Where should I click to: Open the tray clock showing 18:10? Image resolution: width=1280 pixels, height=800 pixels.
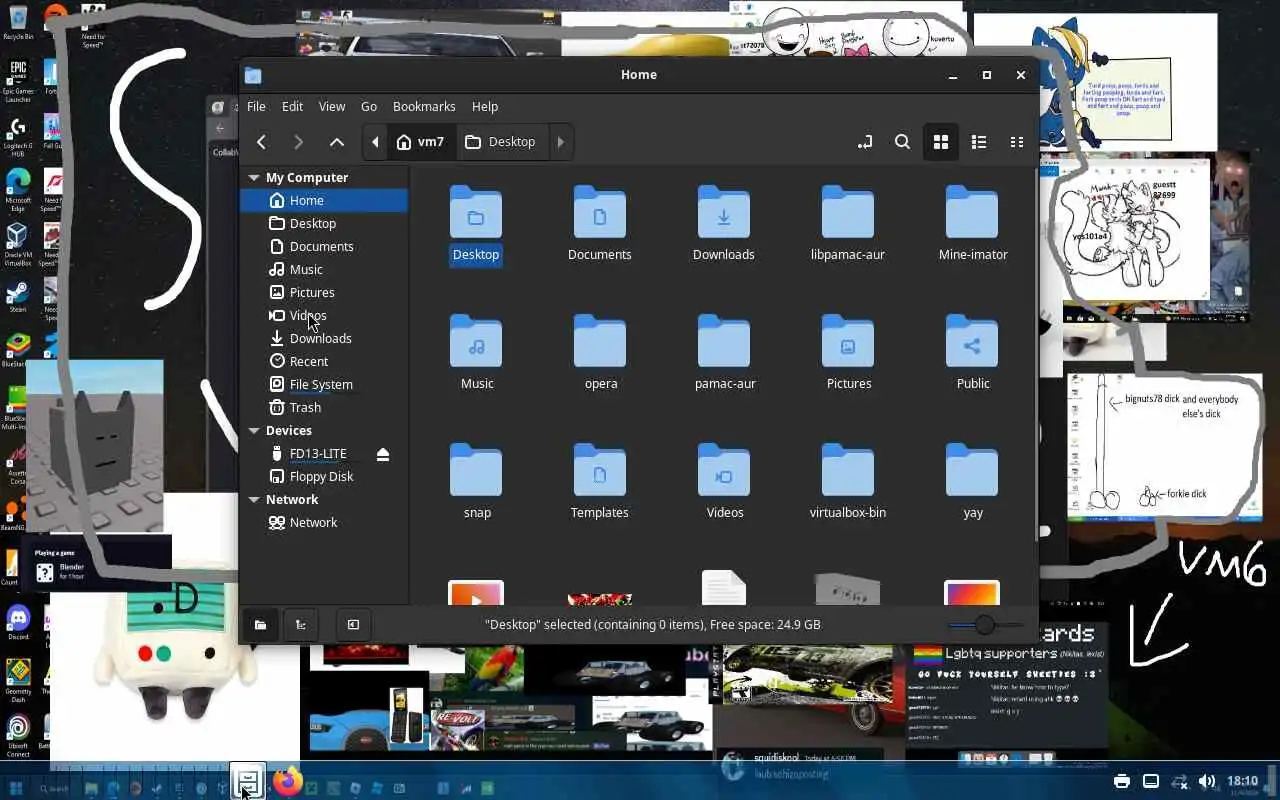click(x=1242, y=781)
